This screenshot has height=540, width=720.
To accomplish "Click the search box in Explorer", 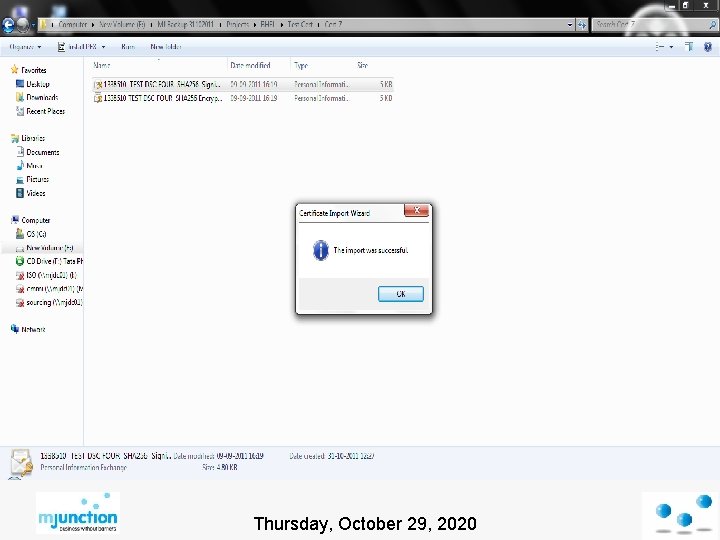I will (649, 24).
